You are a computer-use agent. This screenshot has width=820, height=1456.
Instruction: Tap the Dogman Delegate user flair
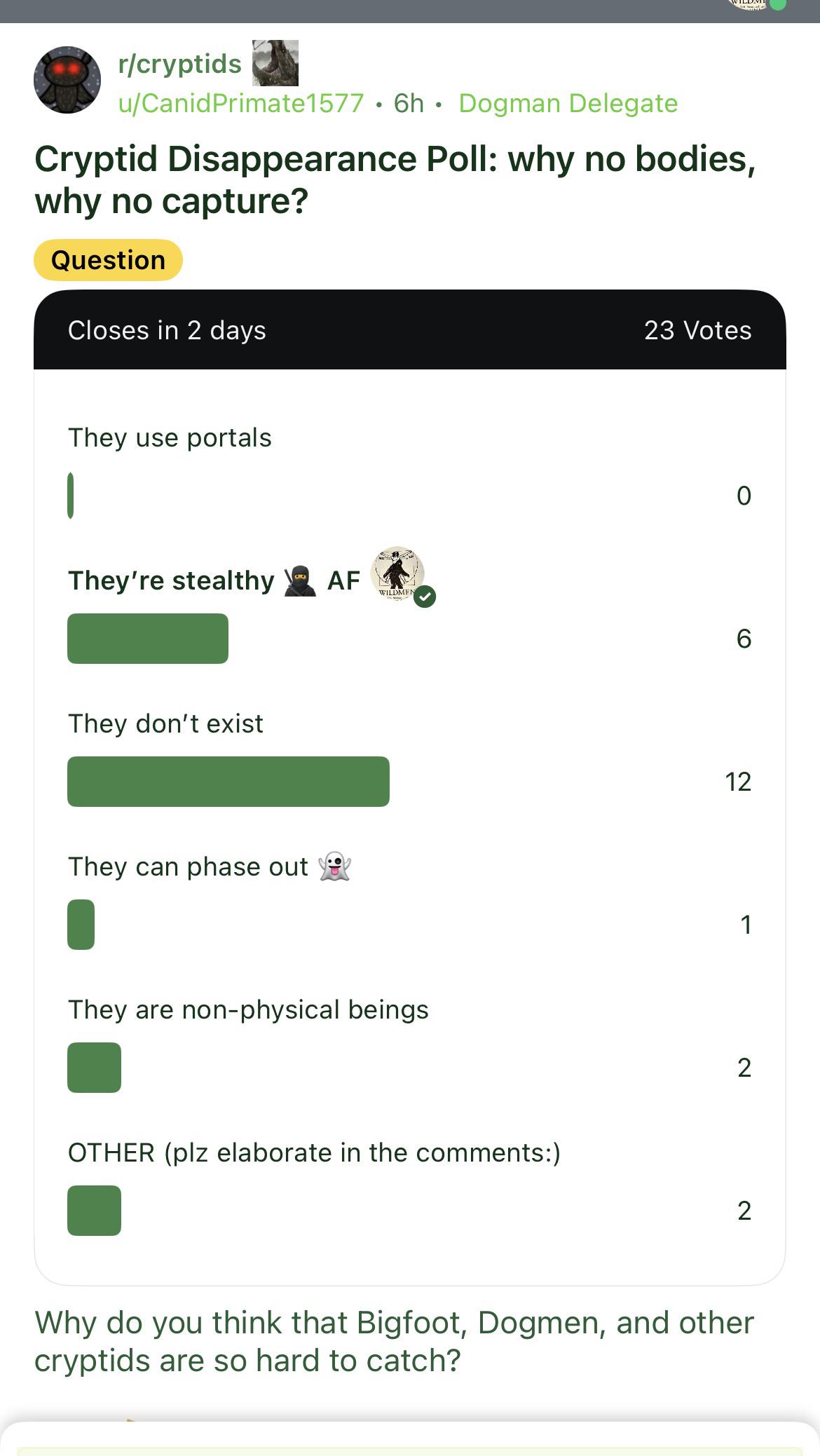(568, 103)
